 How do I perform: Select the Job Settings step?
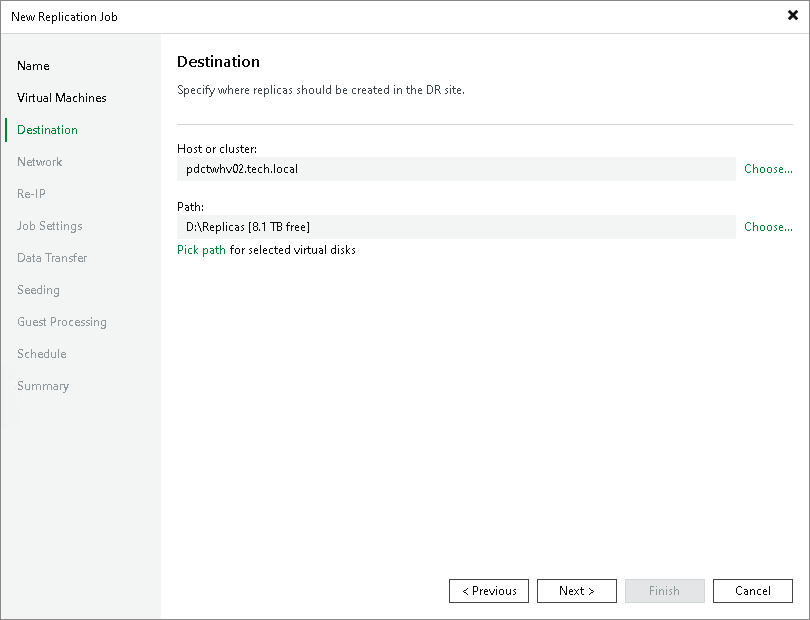point(49,225)
